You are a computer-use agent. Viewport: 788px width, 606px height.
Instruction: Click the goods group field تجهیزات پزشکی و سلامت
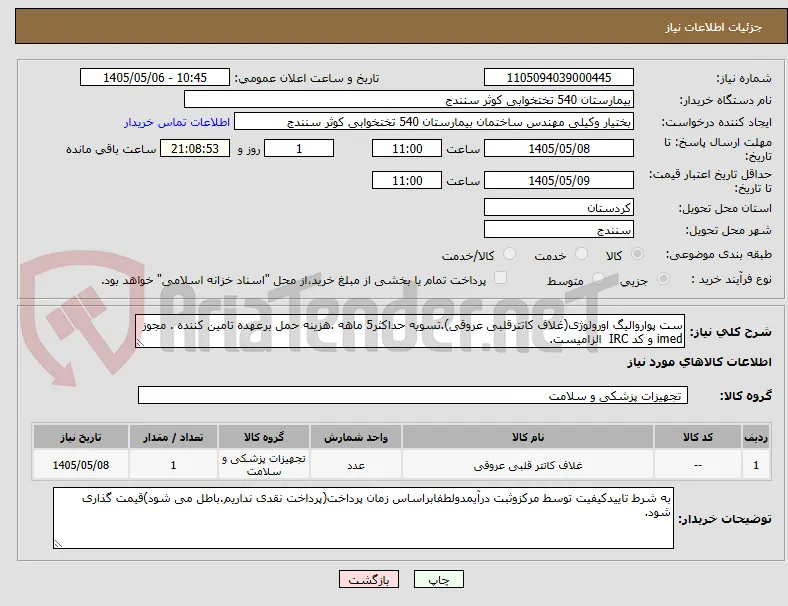pyautogui.click(x=413, y=395)
